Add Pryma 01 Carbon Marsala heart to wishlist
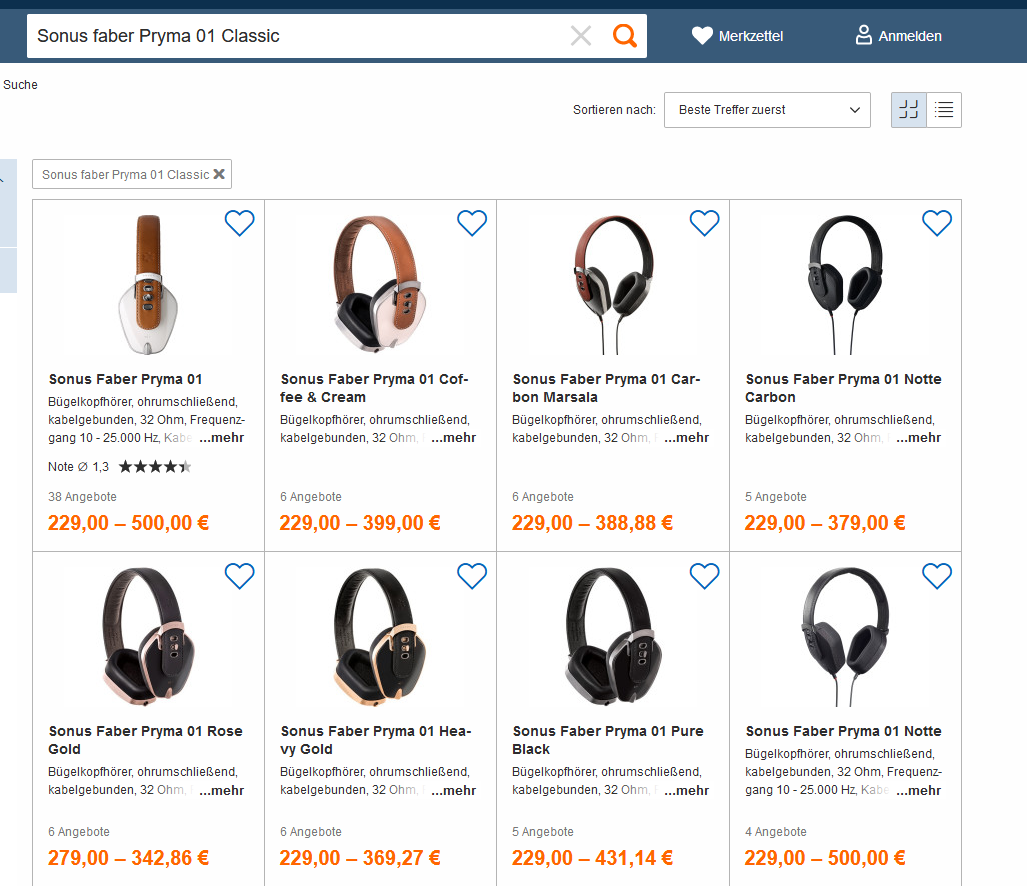Screen dimensions: 1027x886 (x=705, y=223)
